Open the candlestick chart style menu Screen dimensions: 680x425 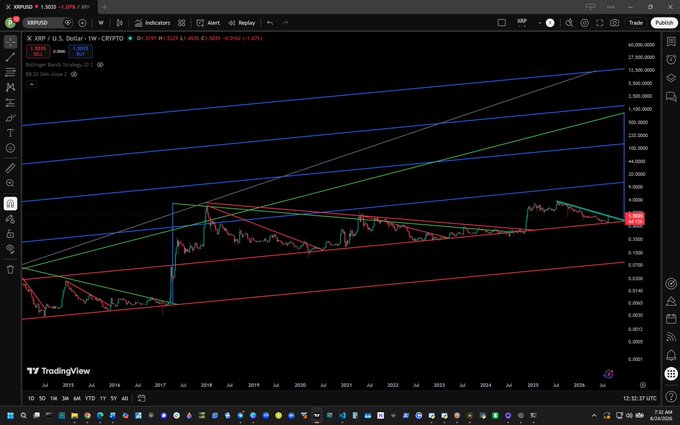pos(120,23)
